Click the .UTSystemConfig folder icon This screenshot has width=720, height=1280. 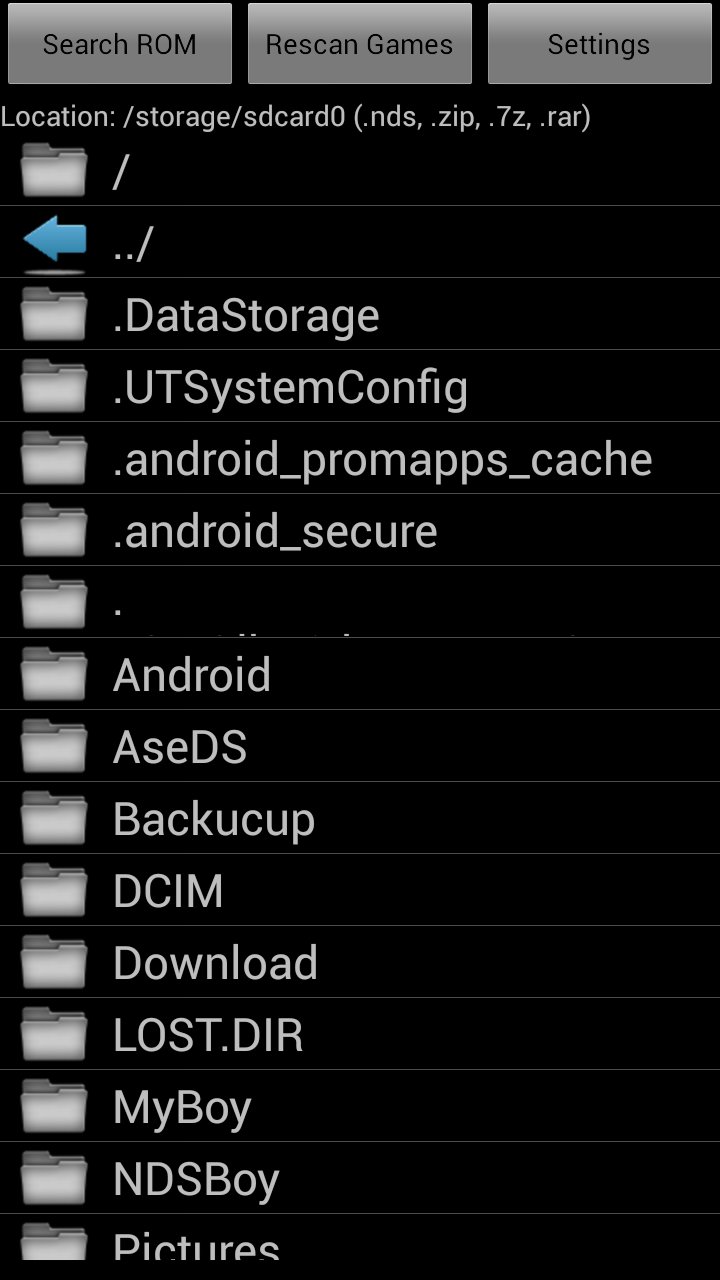coord(54,387)
